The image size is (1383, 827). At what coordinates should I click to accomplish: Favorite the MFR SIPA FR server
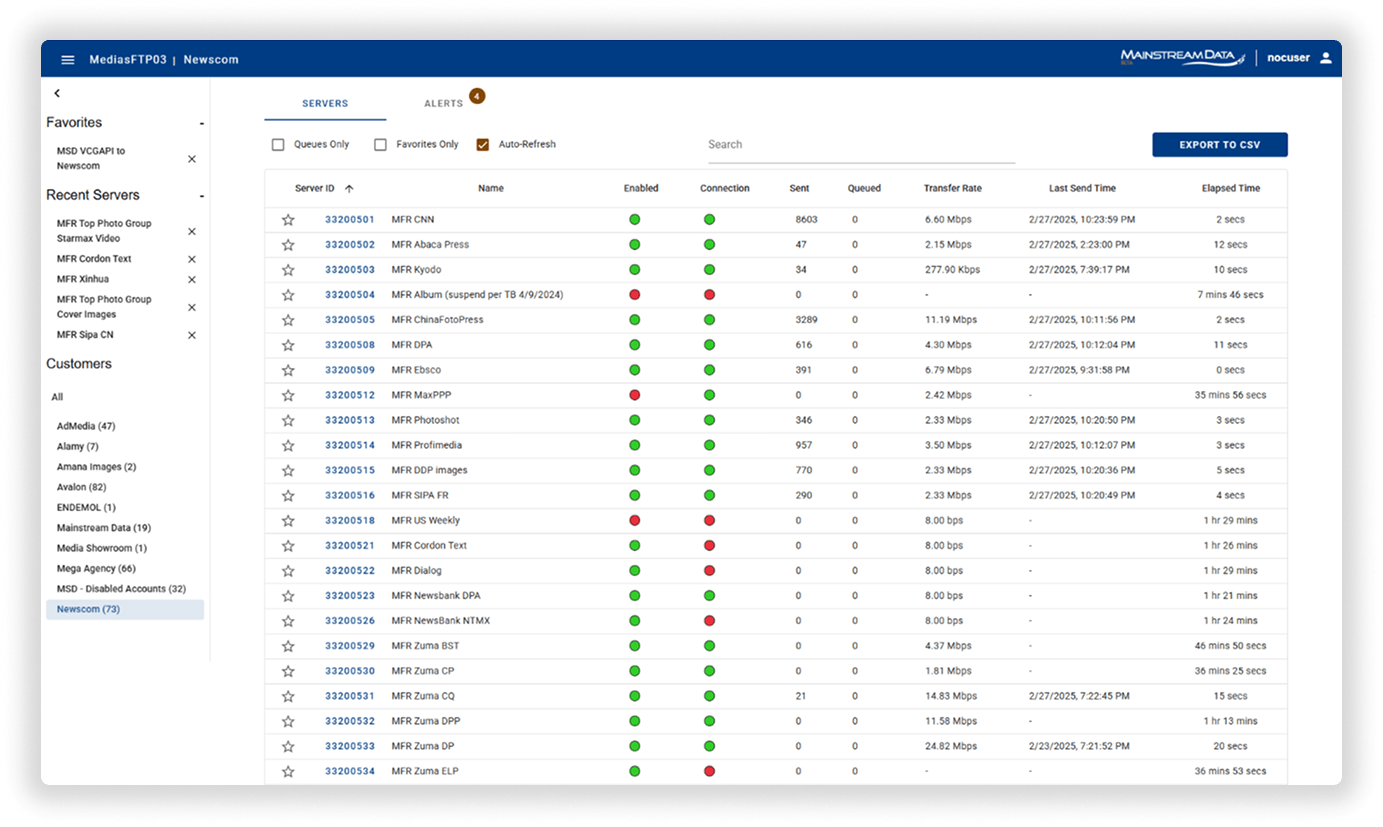coord(288,495)
